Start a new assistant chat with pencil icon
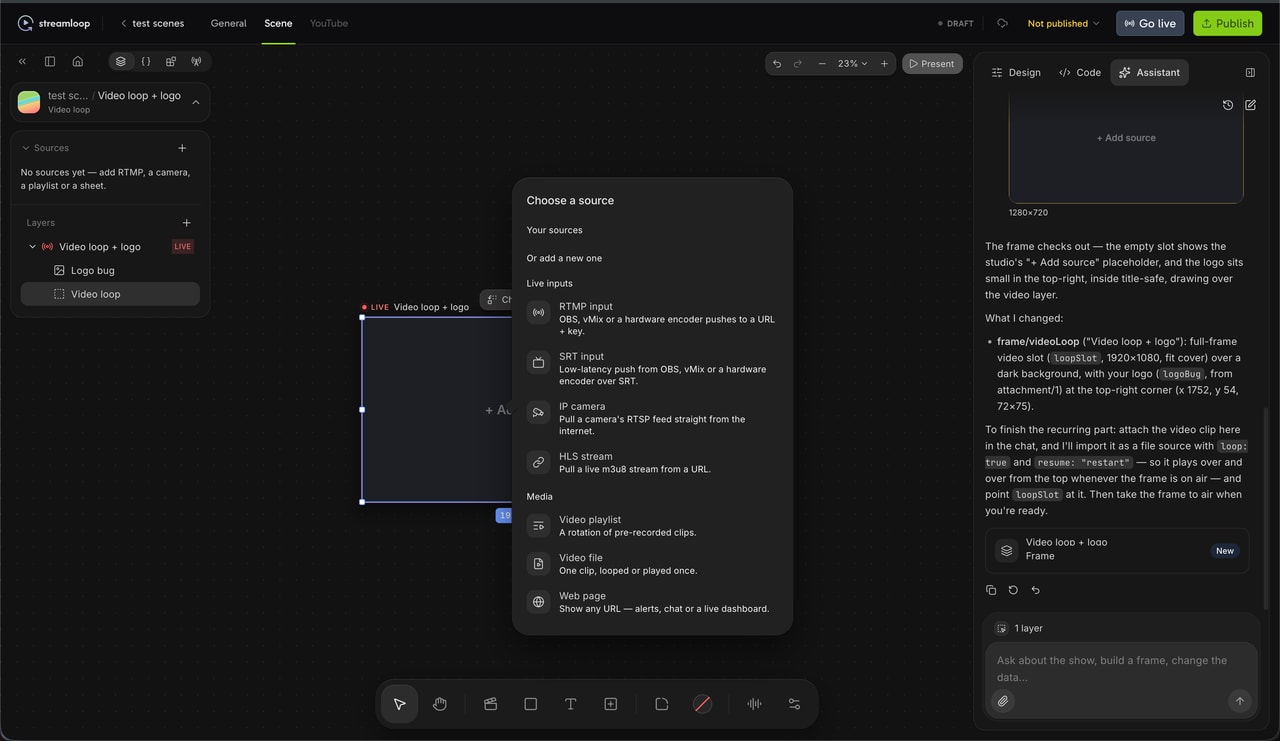The height and width of the screenshot is (741, 1280). tap(1250, 105)
